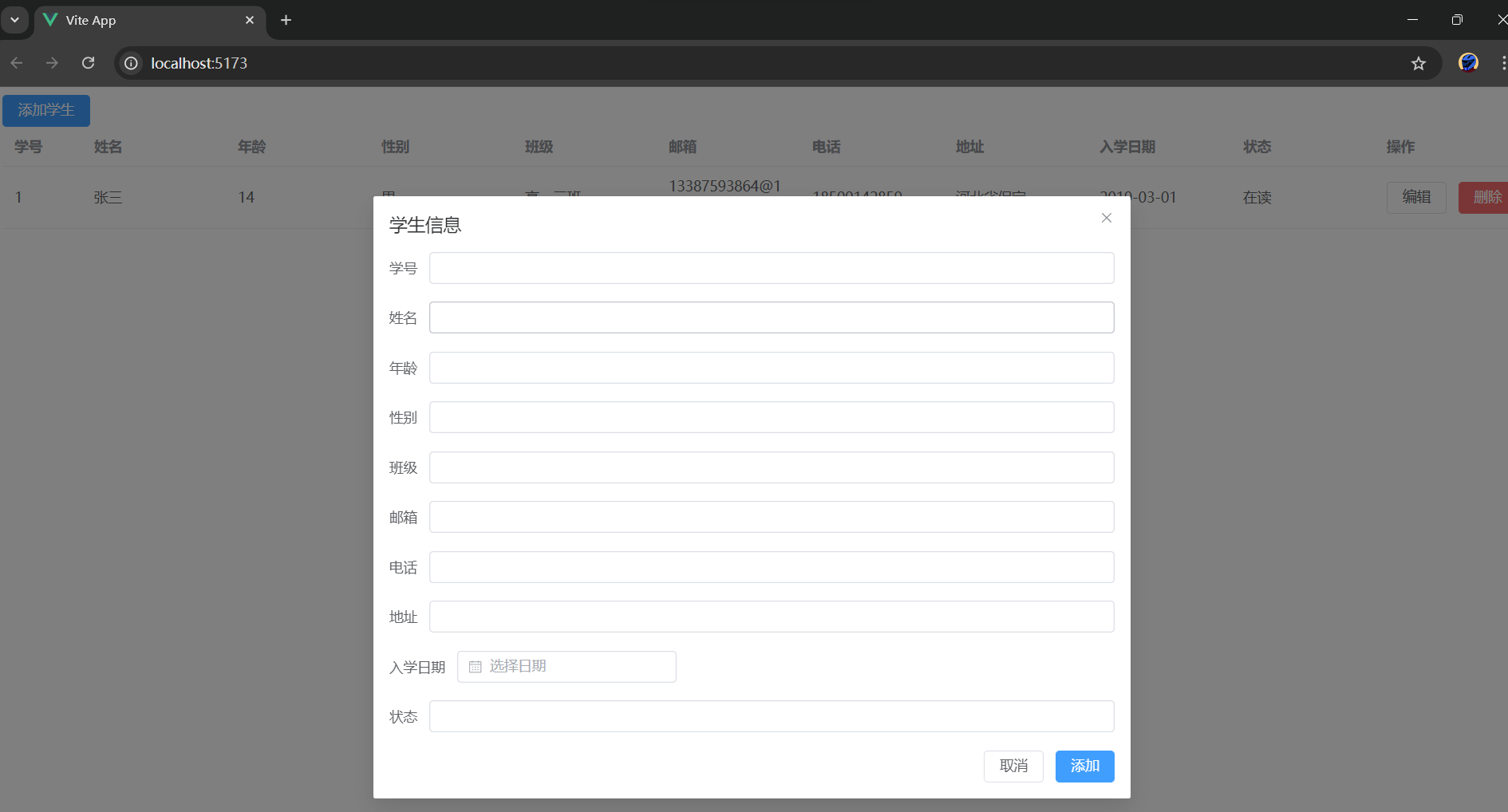Click the 班级 input field
Viewport: 1508px width, 812px height.
pyautogui.click(x=772, y=467)
